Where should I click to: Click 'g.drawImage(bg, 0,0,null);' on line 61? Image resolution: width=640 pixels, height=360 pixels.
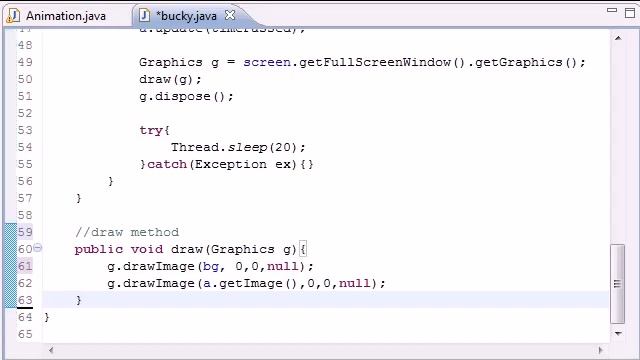[x=210, y=267]
